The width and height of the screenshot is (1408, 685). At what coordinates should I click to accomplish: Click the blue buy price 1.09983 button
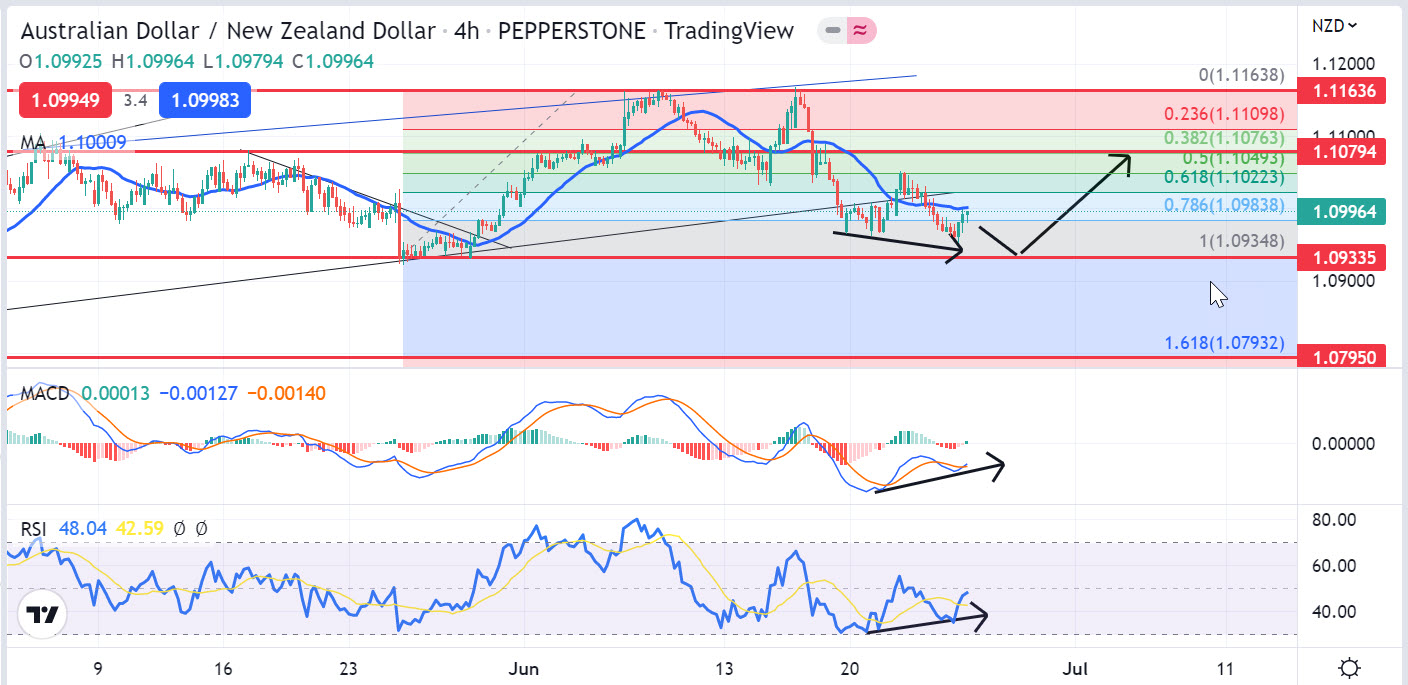[x=210, y=101]
